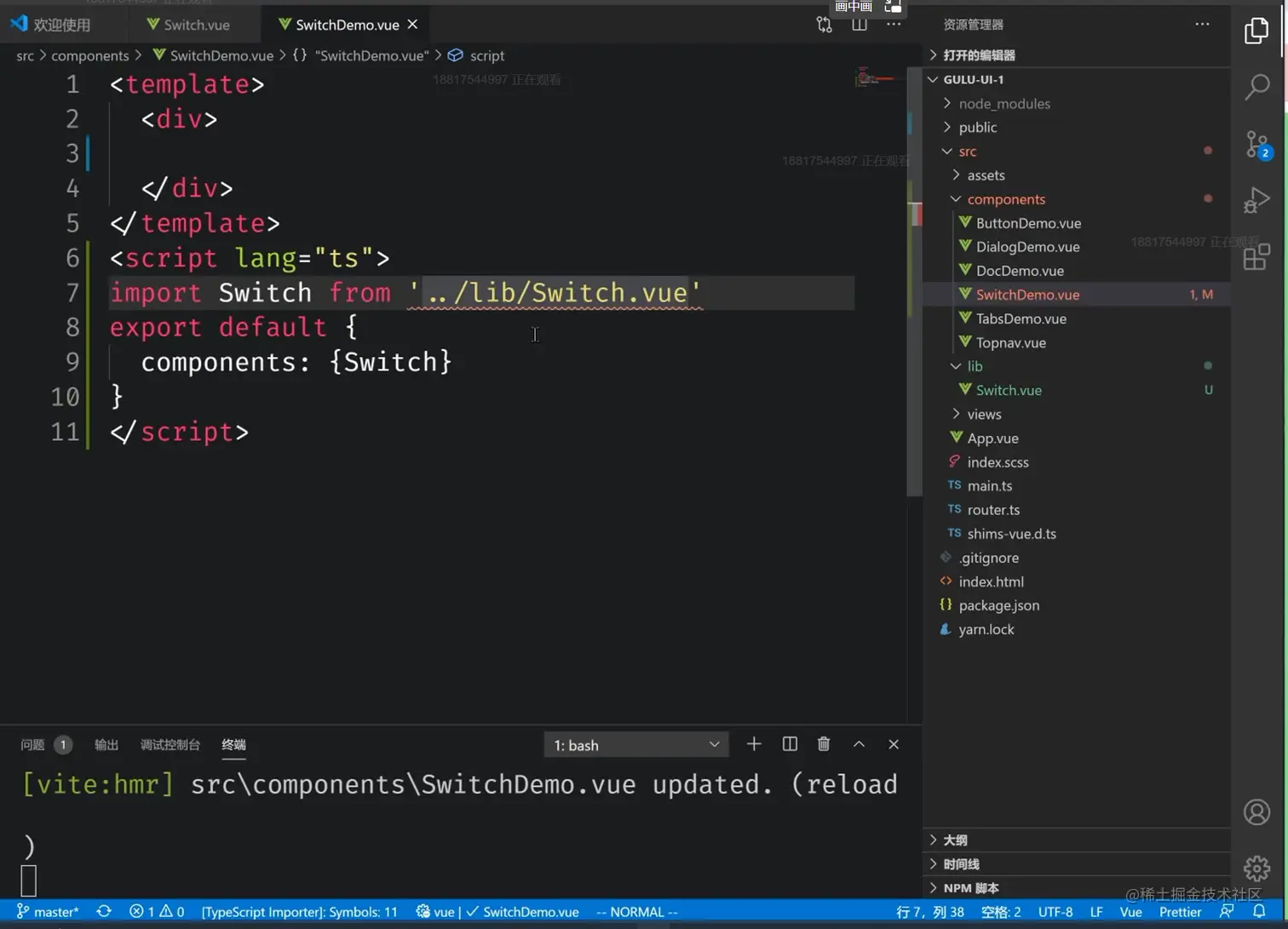Maximize the terminal panel with chevron up
This screenshot has width=1288, height=929.
[x=859, y=744]
